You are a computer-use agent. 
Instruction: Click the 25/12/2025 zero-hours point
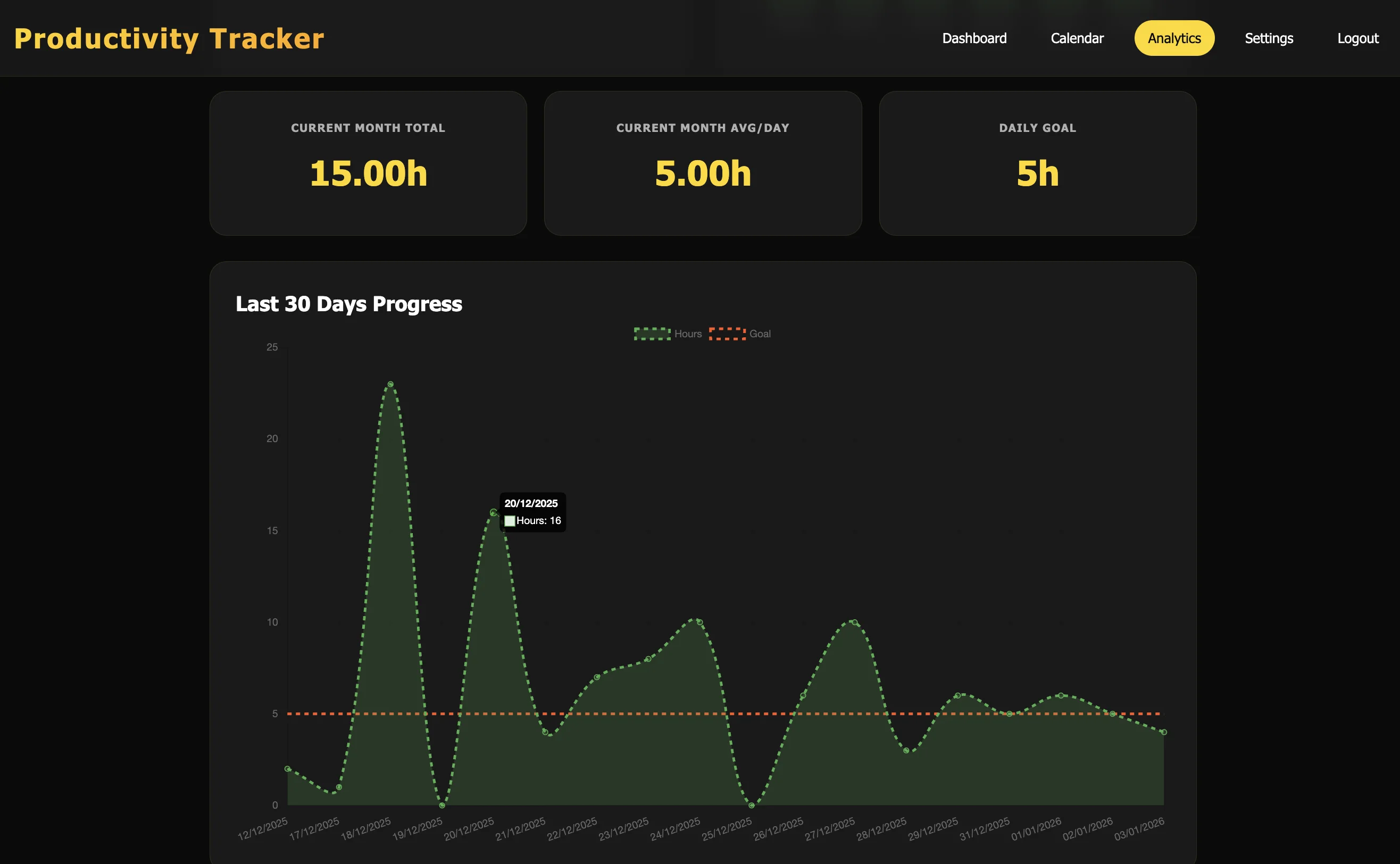point(751,805)
